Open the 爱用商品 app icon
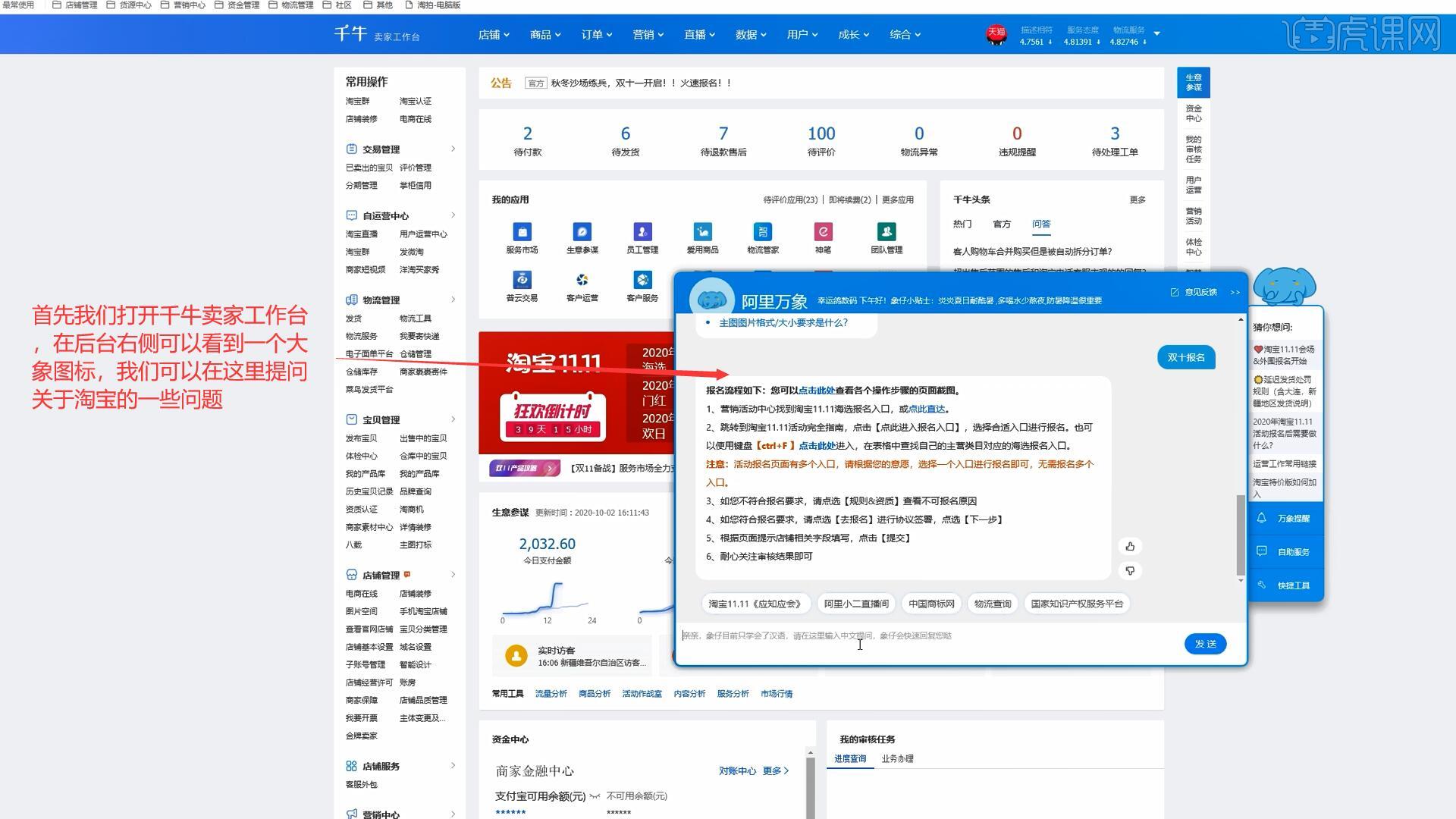 coord(702,232)
